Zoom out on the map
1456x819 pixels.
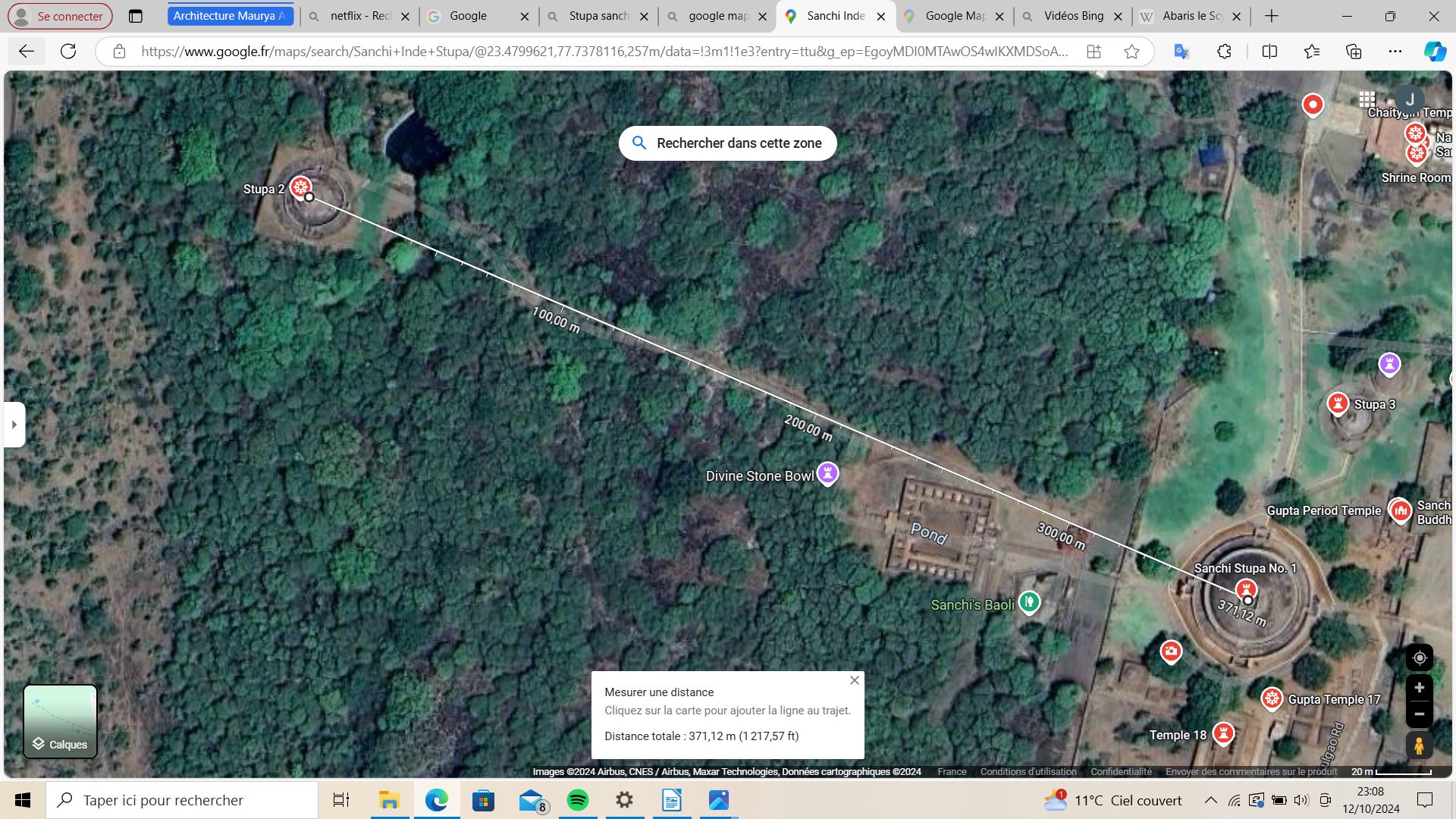click(x=1419, y=714)
